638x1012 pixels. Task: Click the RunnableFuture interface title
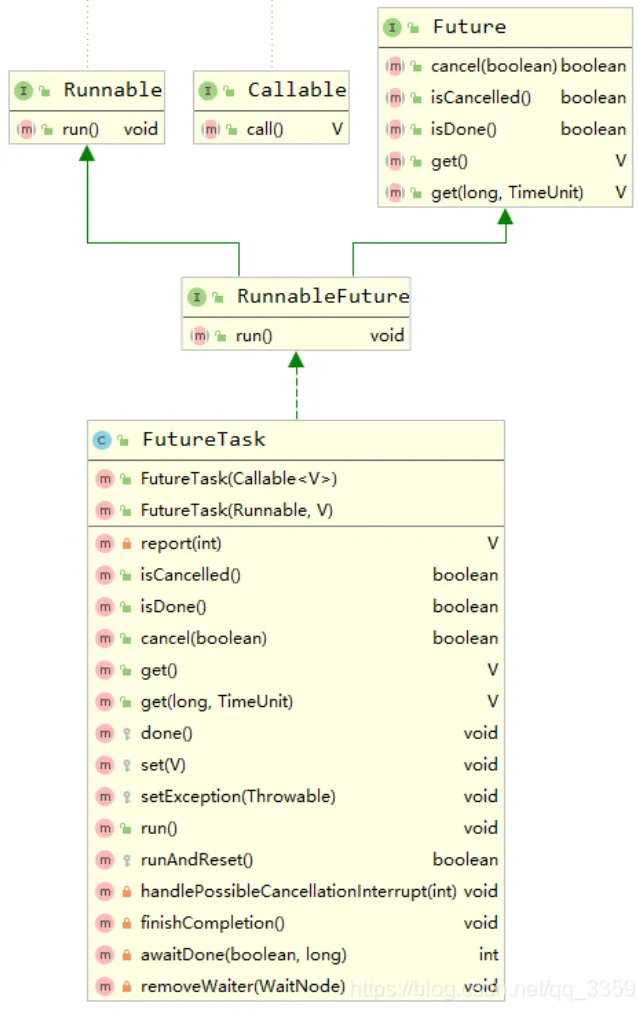click(322, 297)
